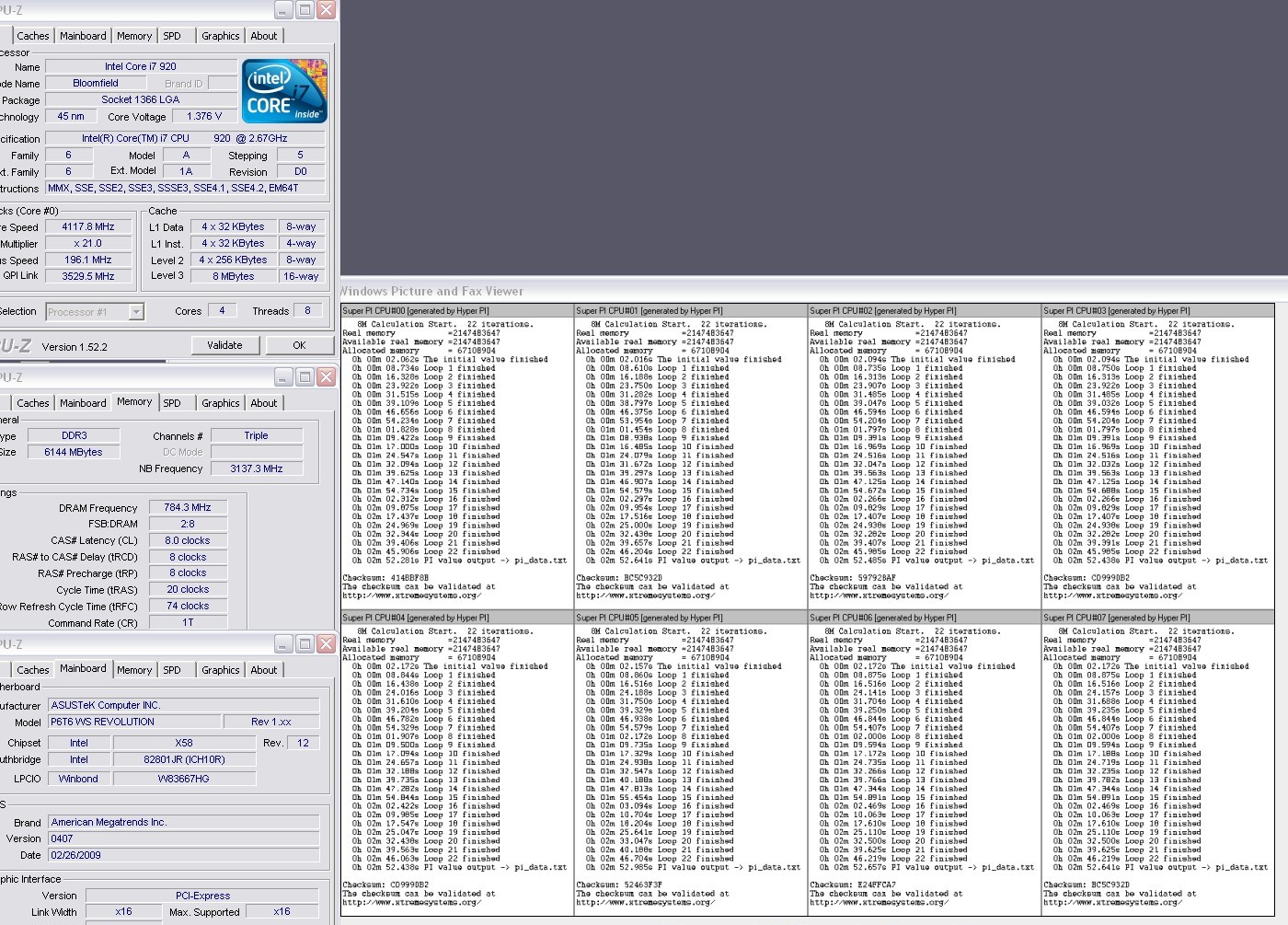The width and height of the screenshot is (1288, 925).
Task: Open About tab in the top CPU-Z window
Action: (x=264, y=36)
